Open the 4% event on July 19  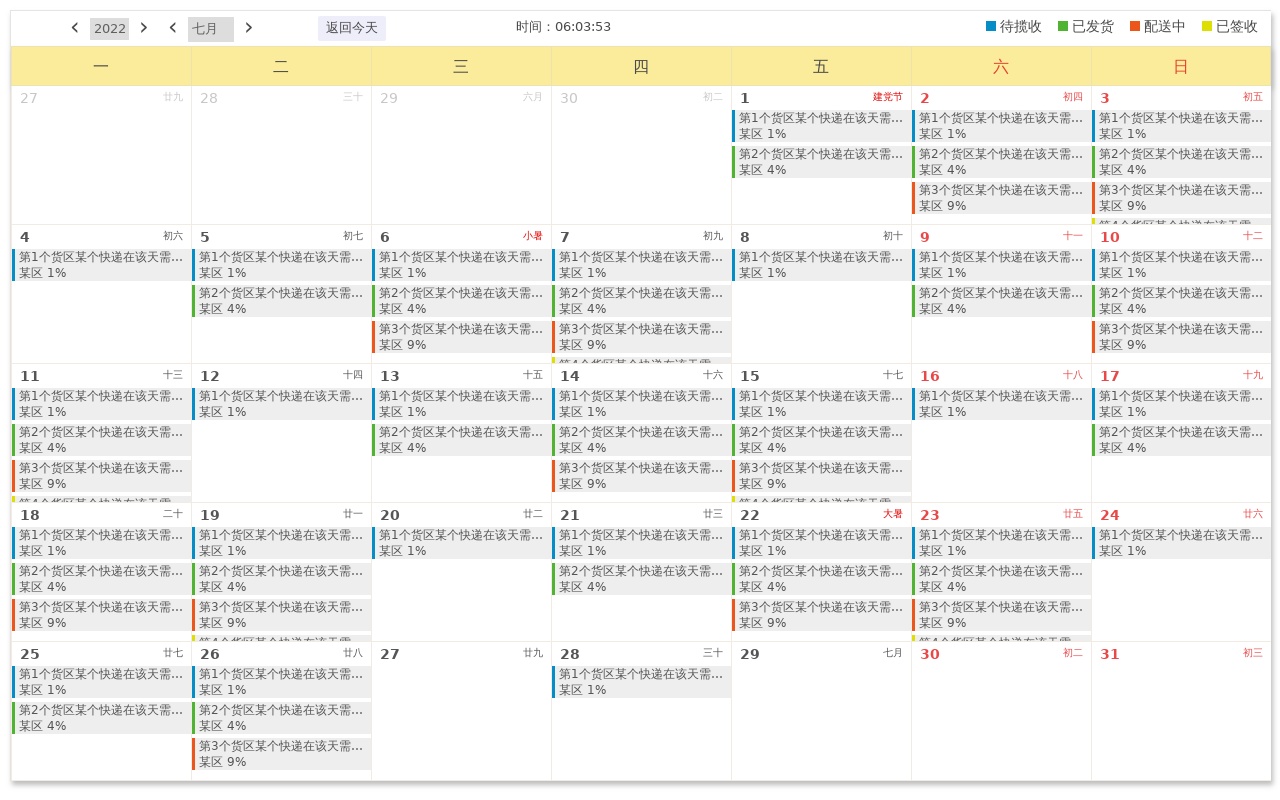pos(282,579)
